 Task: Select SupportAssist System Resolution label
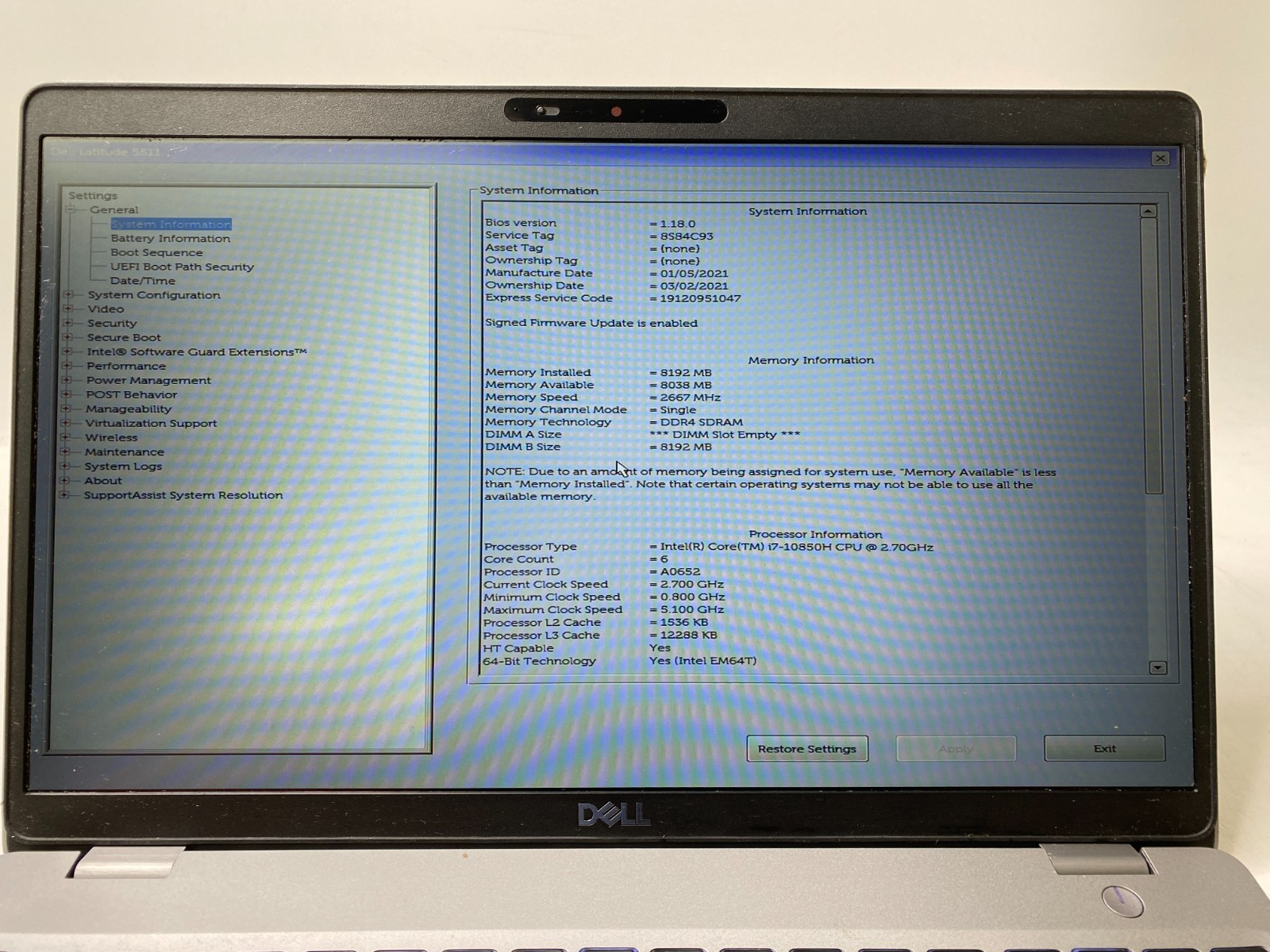coord(183,494)
